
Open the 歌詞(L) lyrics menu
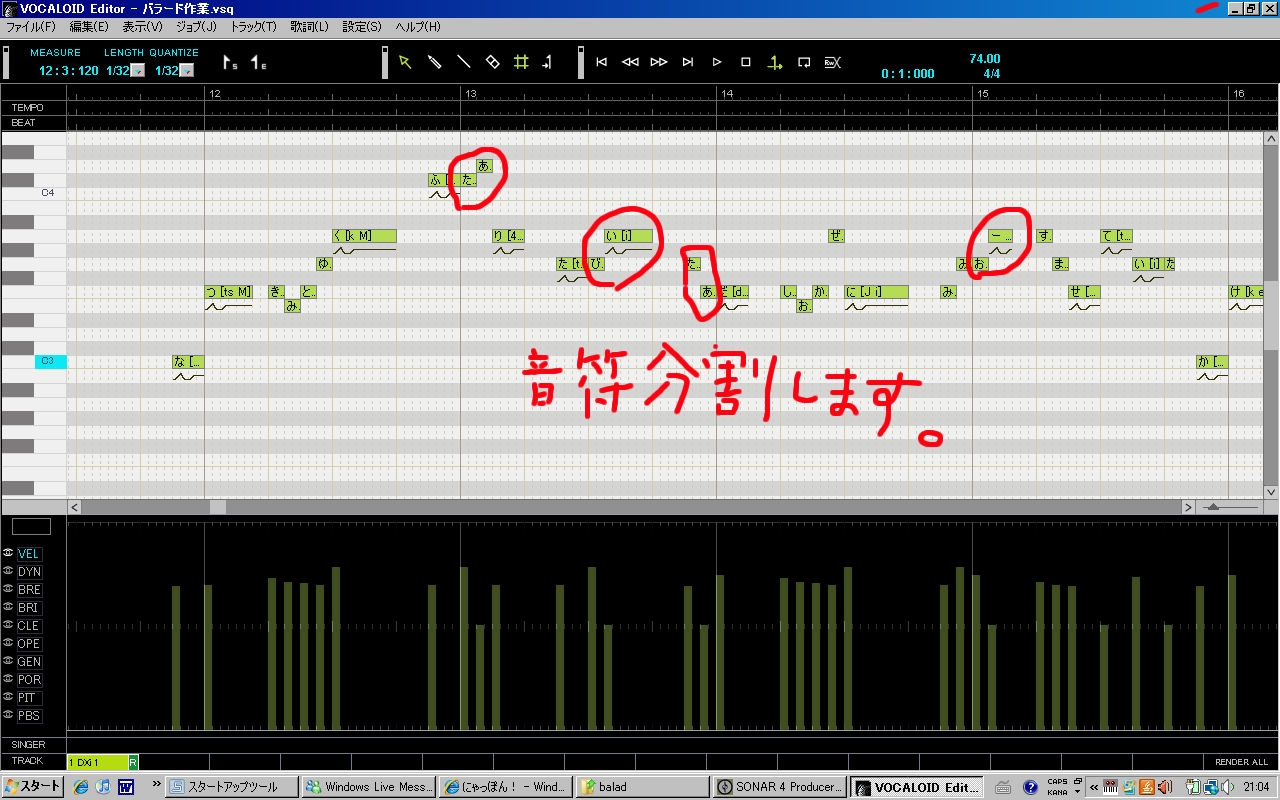pos(309,27)
